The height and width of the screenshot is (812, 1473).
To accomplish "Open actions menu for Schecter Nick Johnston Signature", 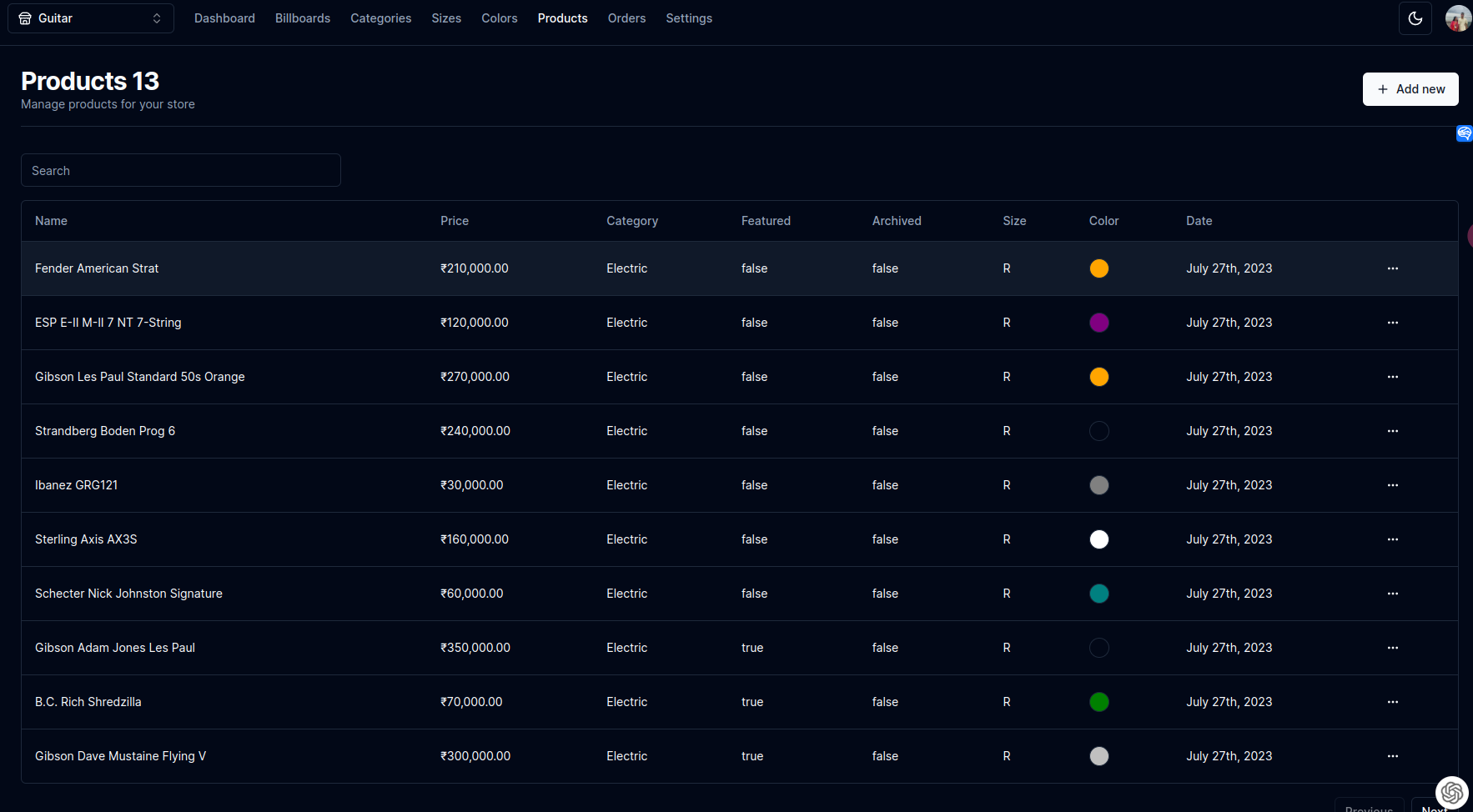I will point(1392,594).
